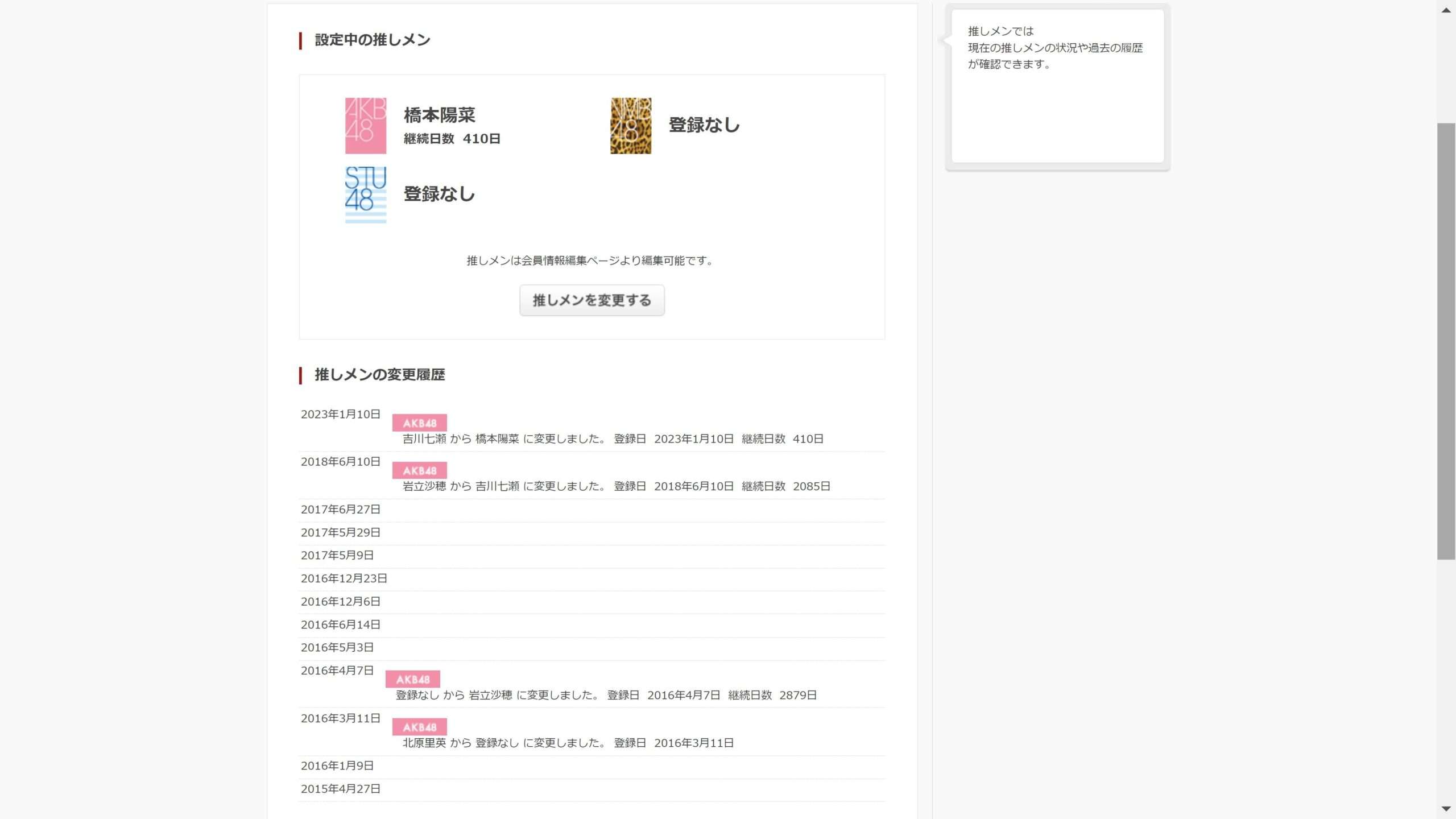
Task: Click the blue striped STU48 logo icon
Action: (x=365, y=195)
